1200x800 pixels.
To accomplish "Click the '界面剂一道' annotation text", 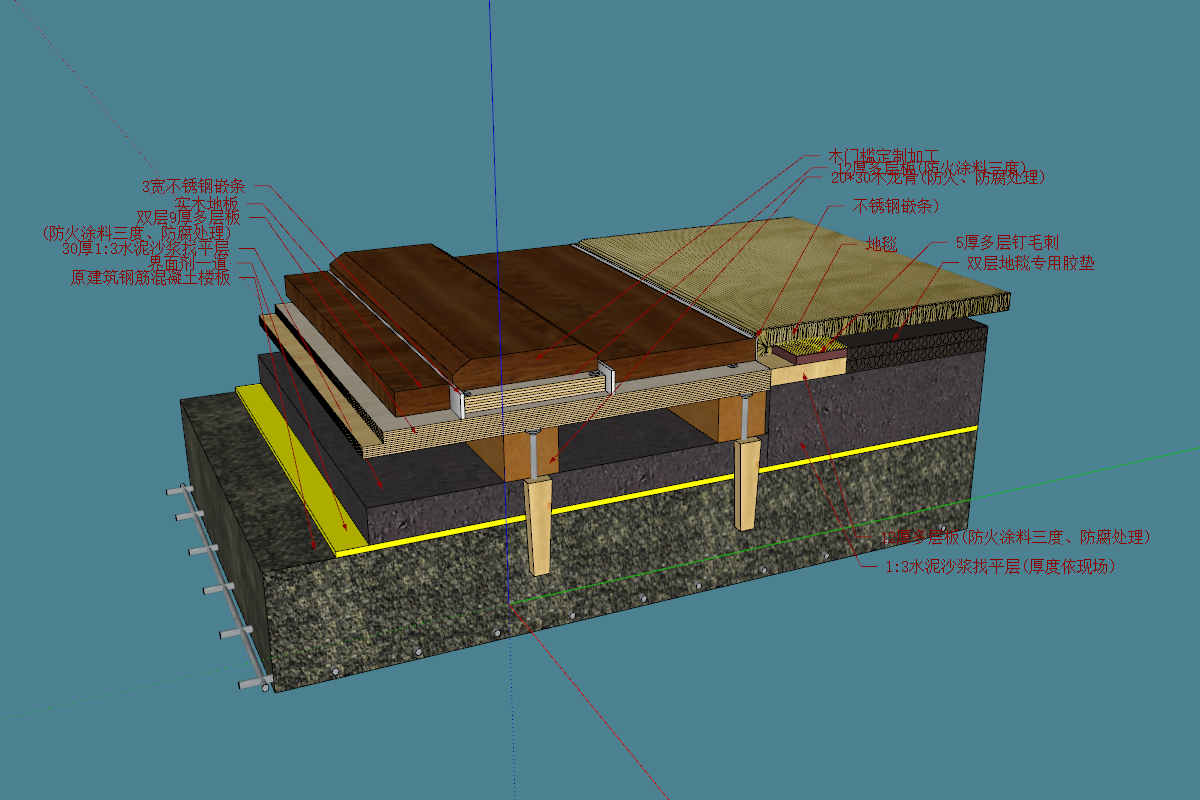I will coord(190,263).
